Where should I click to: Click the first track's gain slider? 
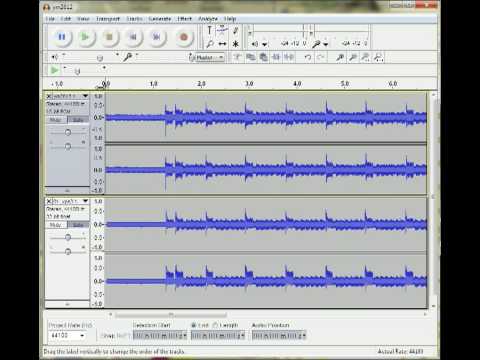(x=68, y=133)
